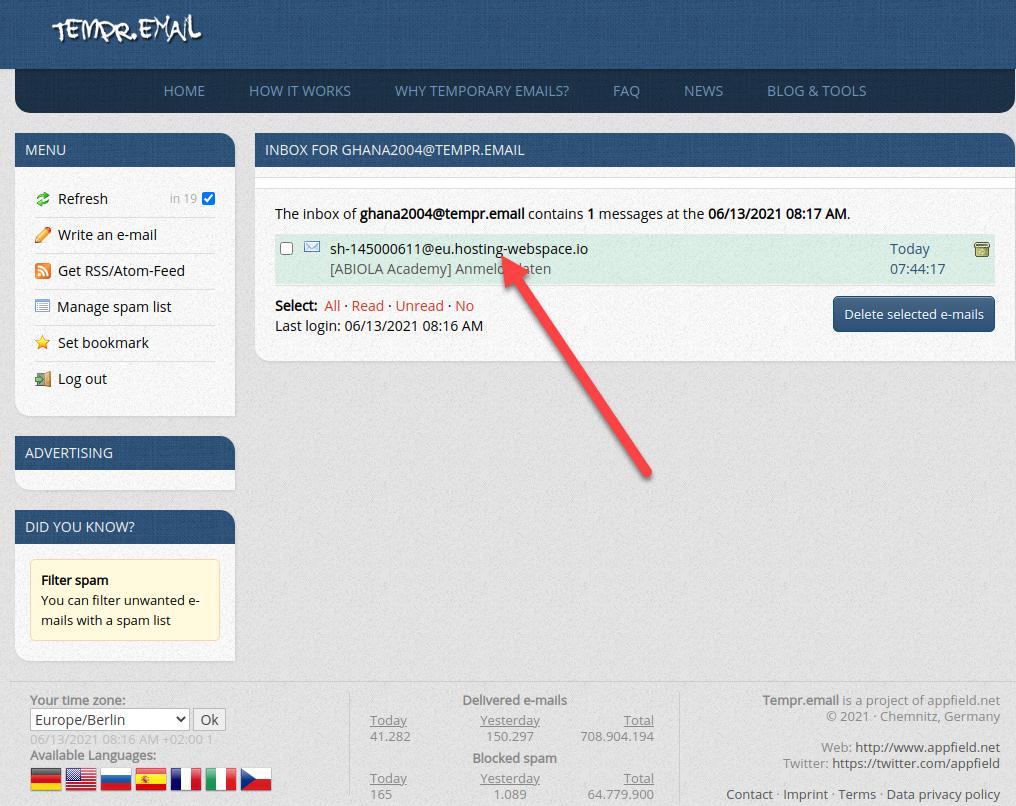1016x806 pixels.
Task: Select the Spanish flag language
Action: tap(151, 779)
